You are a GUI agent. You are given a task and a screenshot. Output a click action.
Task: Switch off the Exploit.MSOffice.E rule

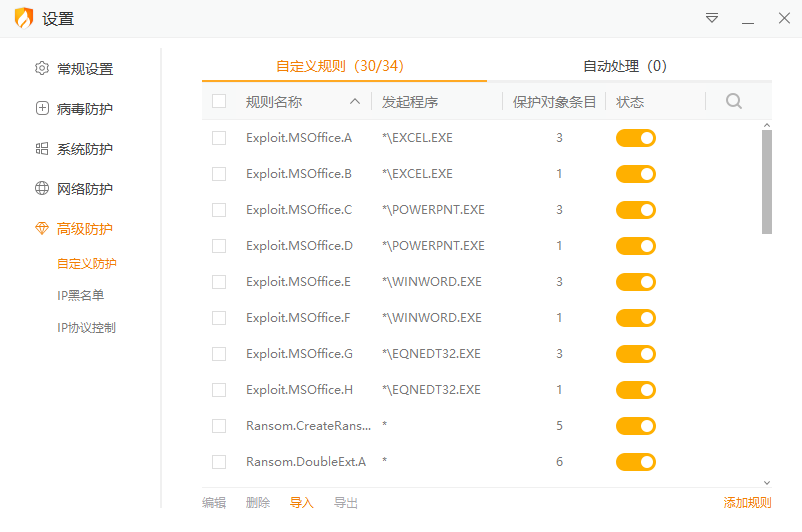636,282
